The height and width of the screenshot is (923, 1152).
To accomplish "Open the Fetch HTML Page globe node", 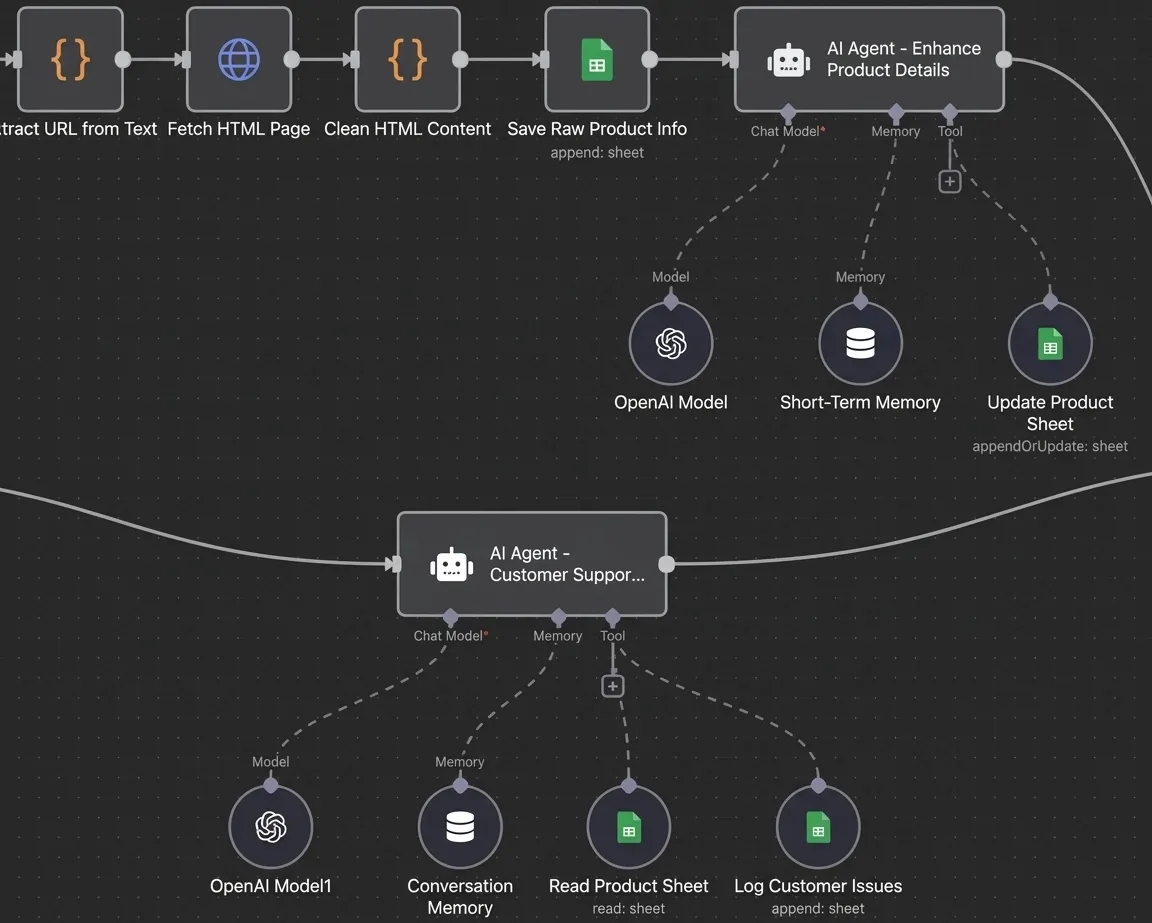I will coord(239,60).
